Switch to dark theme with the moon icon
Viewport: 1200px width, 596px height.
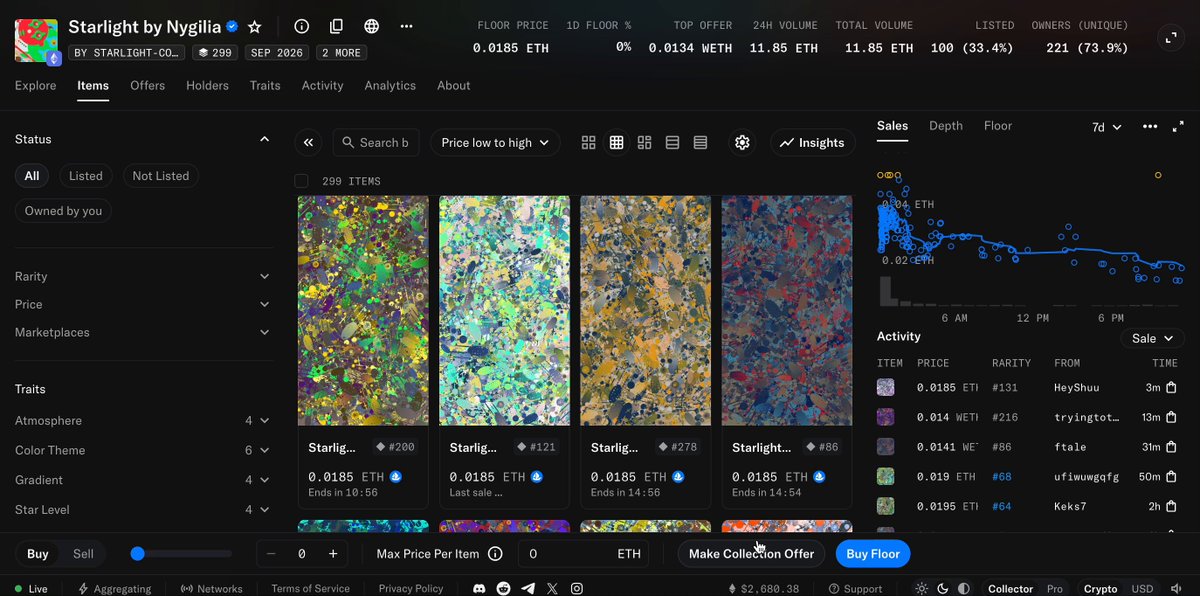pyautogui.click(x=942, y=589)
